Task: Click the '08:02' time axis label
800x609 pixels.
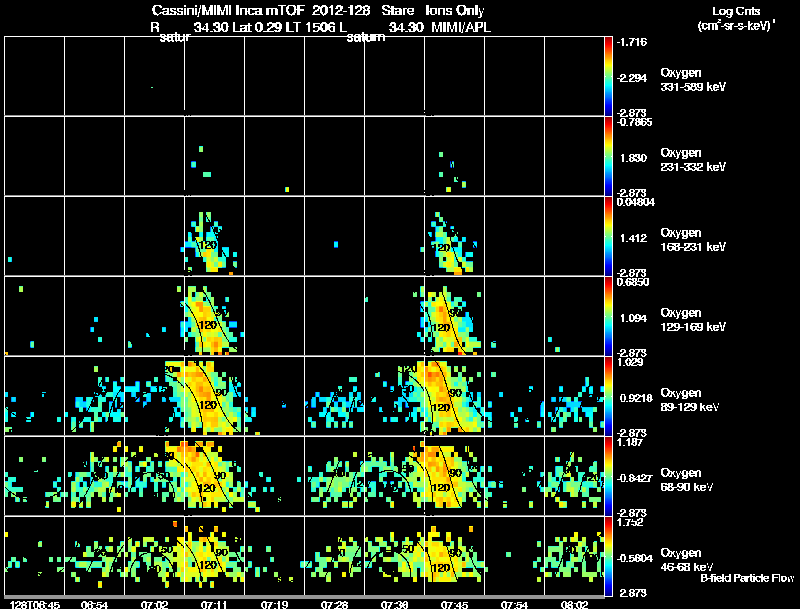Action: [x=574, y=605]
